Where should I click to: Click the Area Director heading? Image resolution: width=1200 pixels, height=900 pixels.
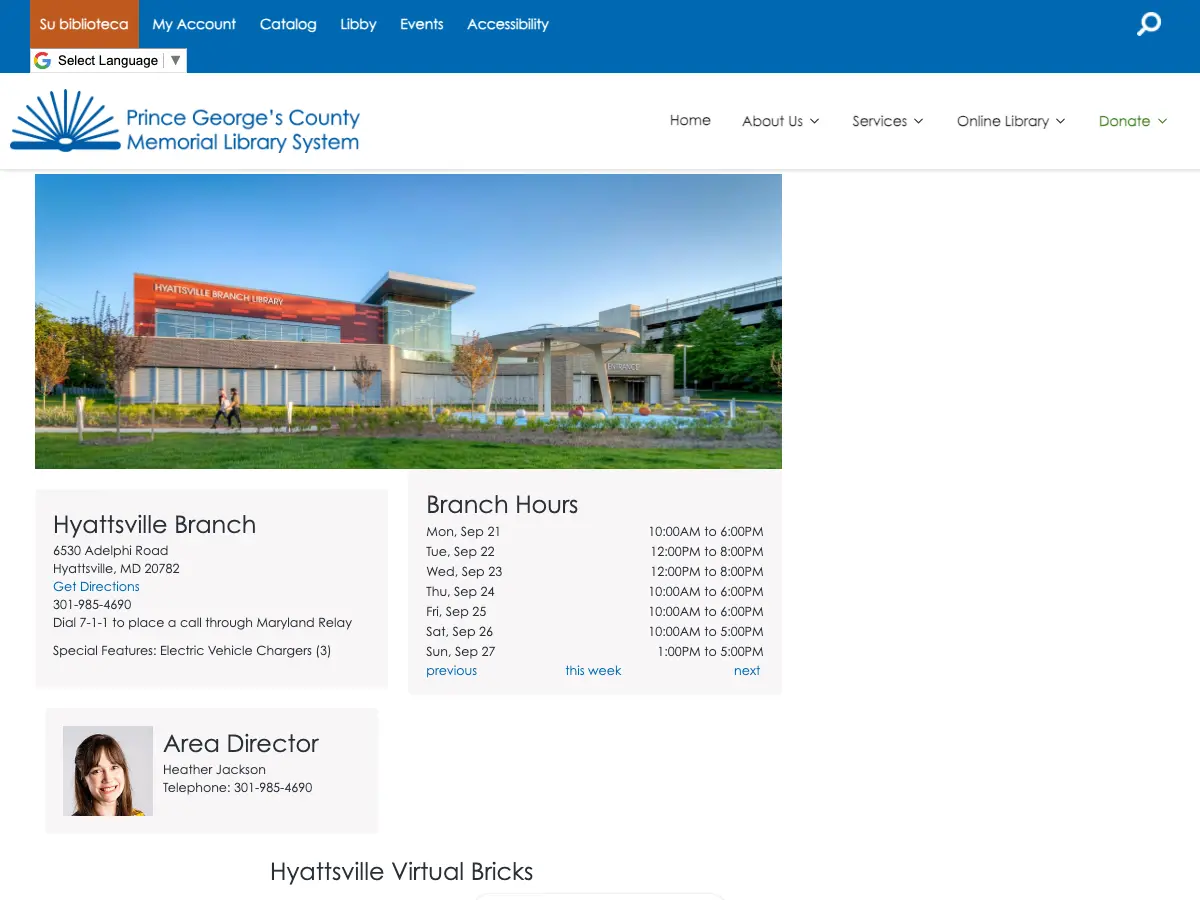(x=241, y=744)
